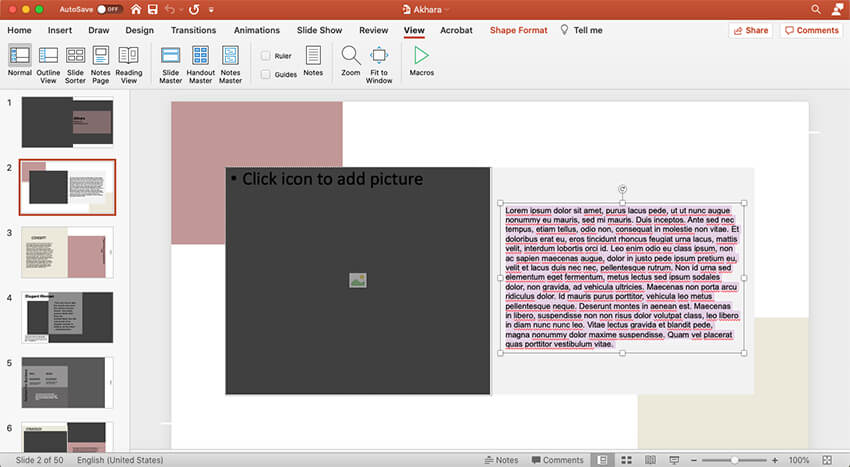Screen dimensions: 850x467
Task: Open the Shape Format tab
Action: click(518, 30)
